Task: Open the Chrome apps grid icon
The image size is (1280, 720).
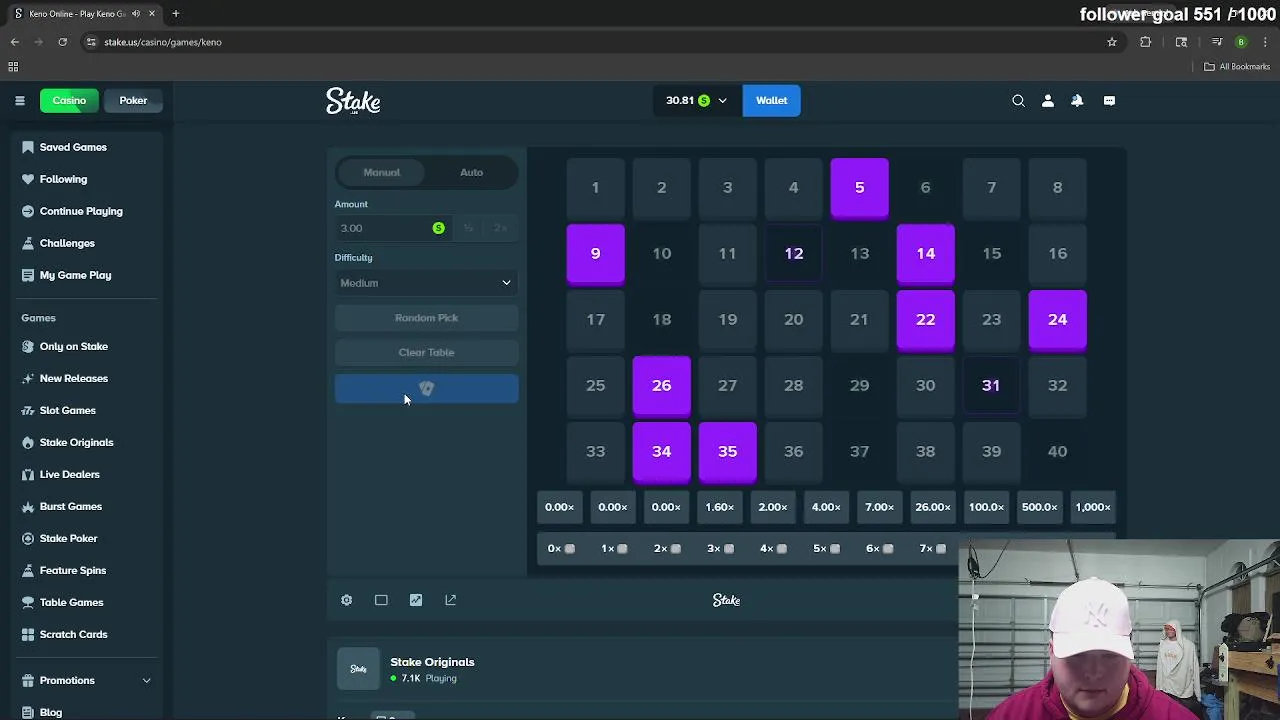Action: pos(13,67)
